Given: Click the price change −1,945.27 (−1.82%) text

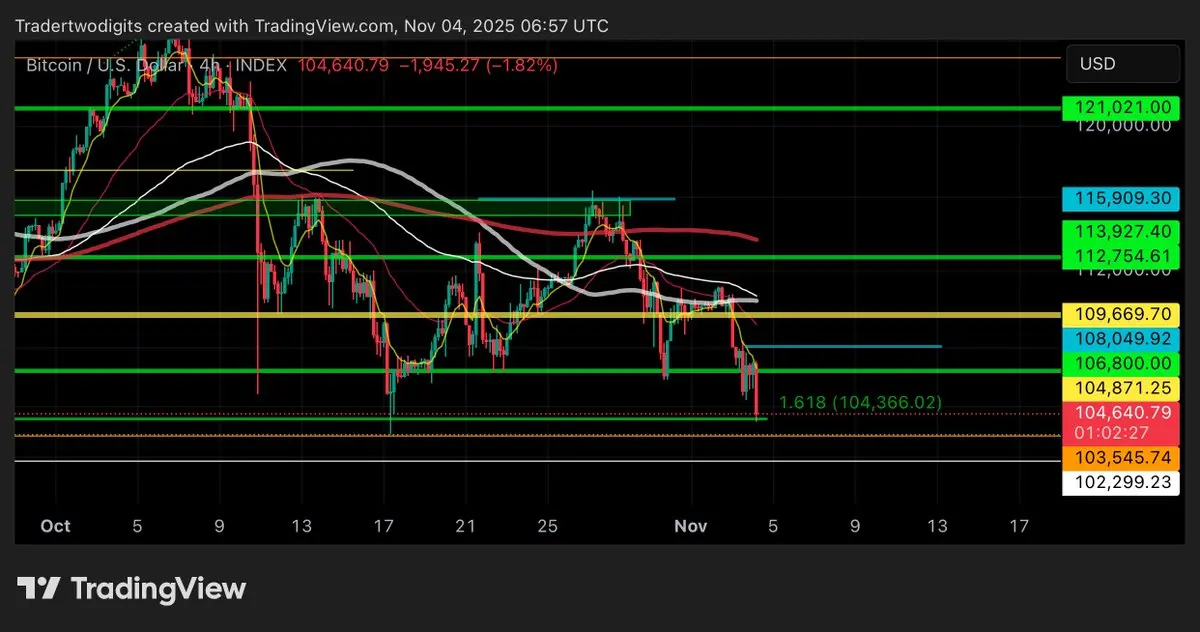Looking at the screenshot, I should click(478, 65).
